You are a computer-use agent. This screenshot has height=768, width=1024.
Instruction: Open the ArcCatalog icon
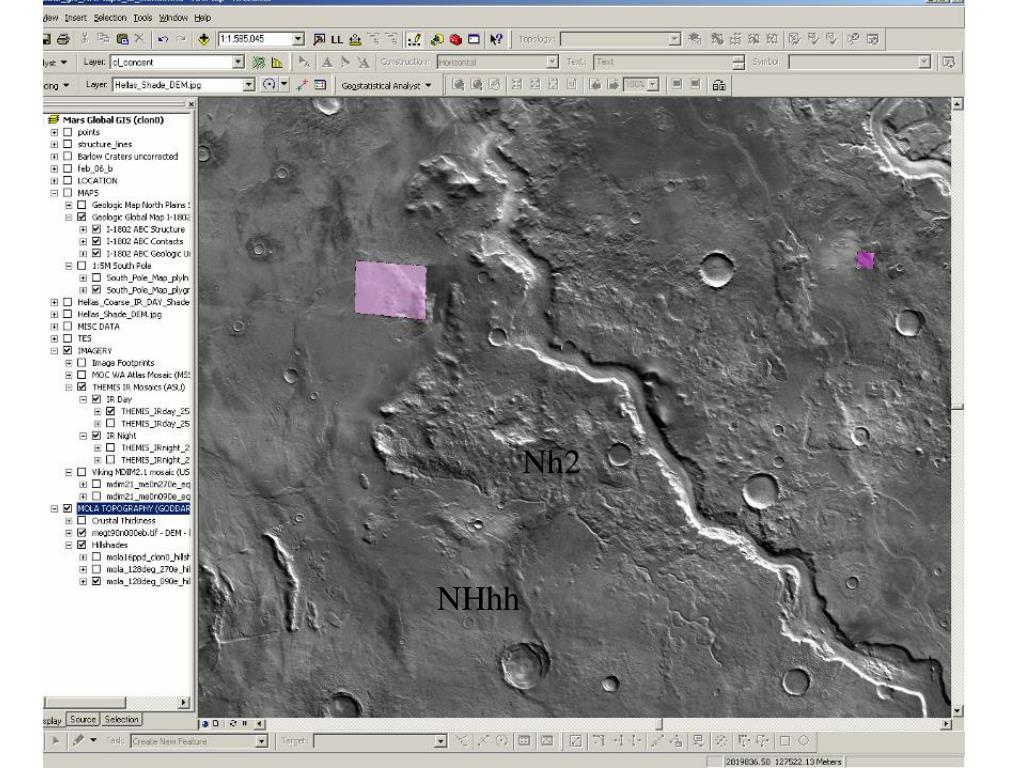[436, 40]
